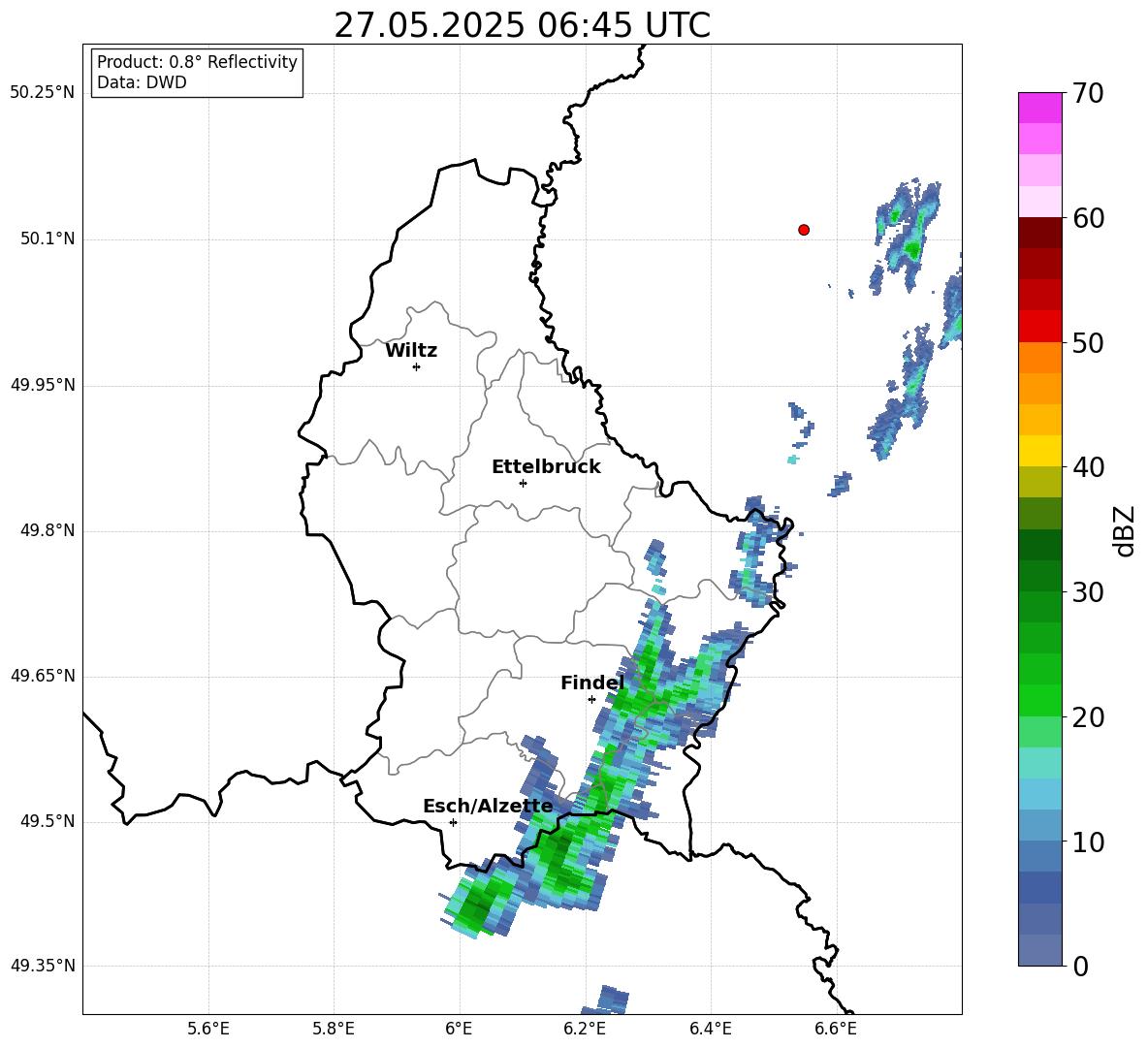
Task: Pick the yellow colorbar segment above 40
Action: coord(1039,451)
